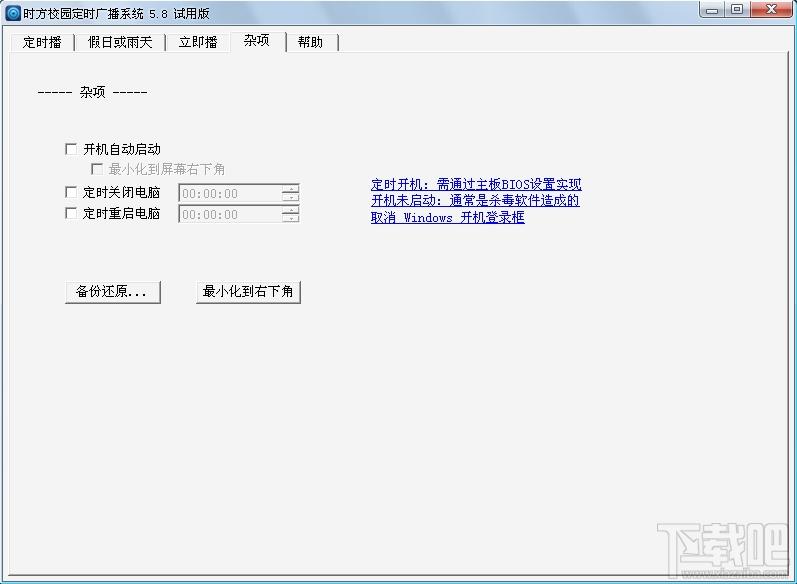Image resolution: width=797 pixels, height=584 pixels.
Task: Click the 备份还原... button
Action: point(112,292)
